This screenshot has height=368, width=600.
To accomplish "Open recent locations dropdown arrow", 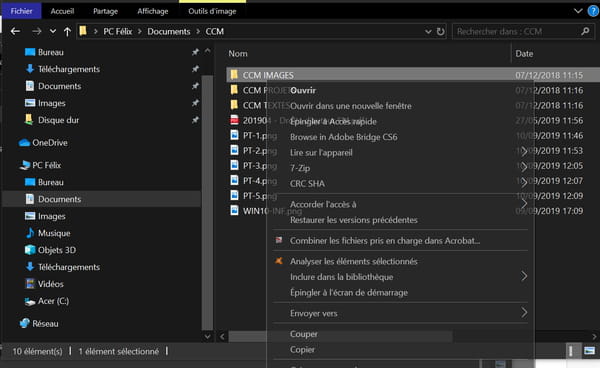I will [53, 31].
